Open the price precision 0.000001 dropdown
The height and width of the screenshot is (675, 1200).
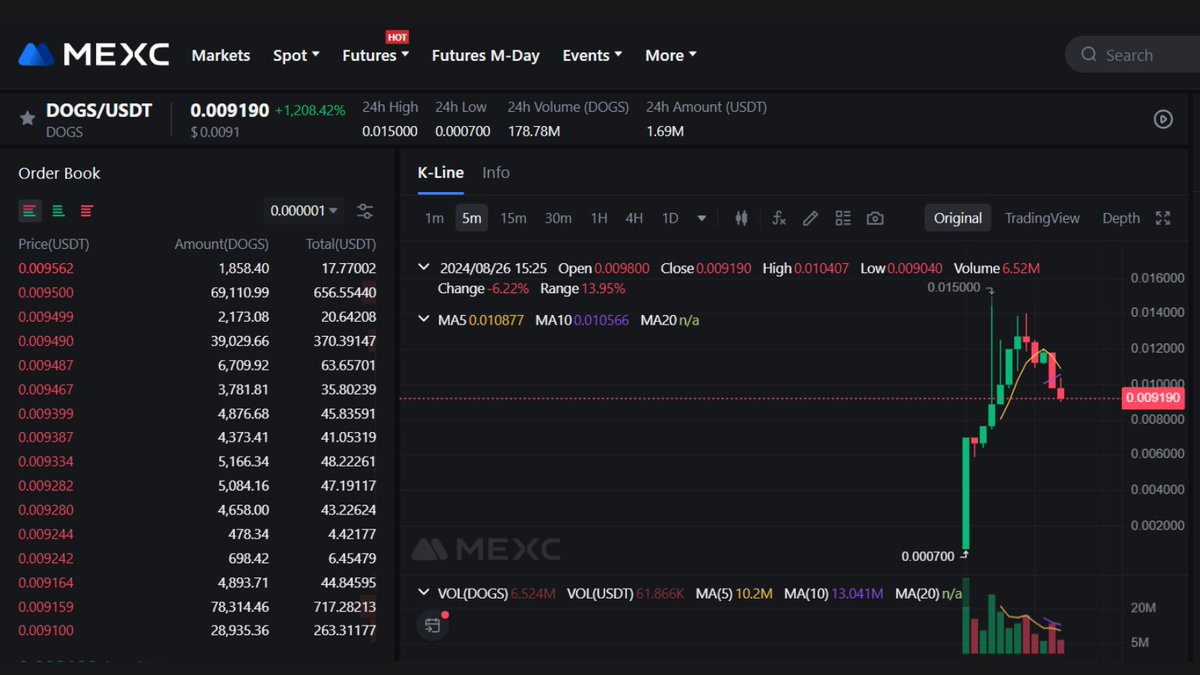click(x=304, y=211)
